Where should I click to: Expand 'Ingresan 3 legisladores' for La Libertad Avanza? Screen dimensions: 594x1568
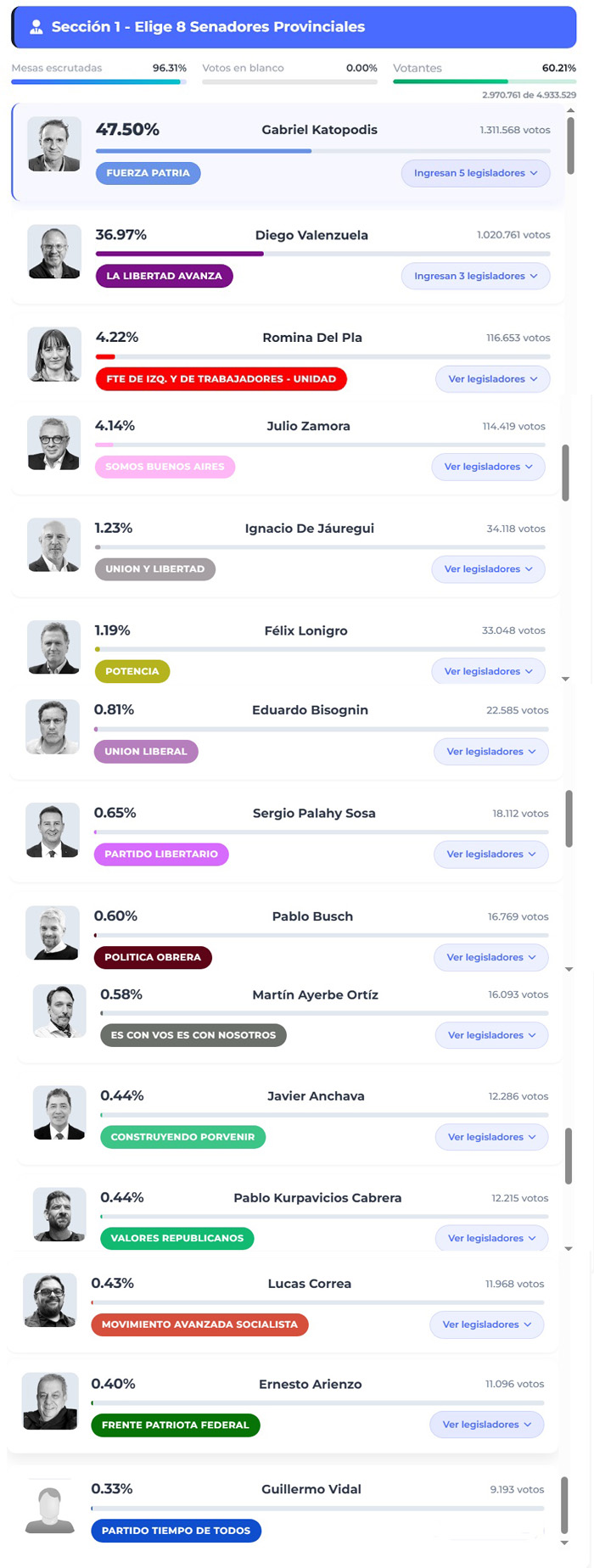(475, 276)
